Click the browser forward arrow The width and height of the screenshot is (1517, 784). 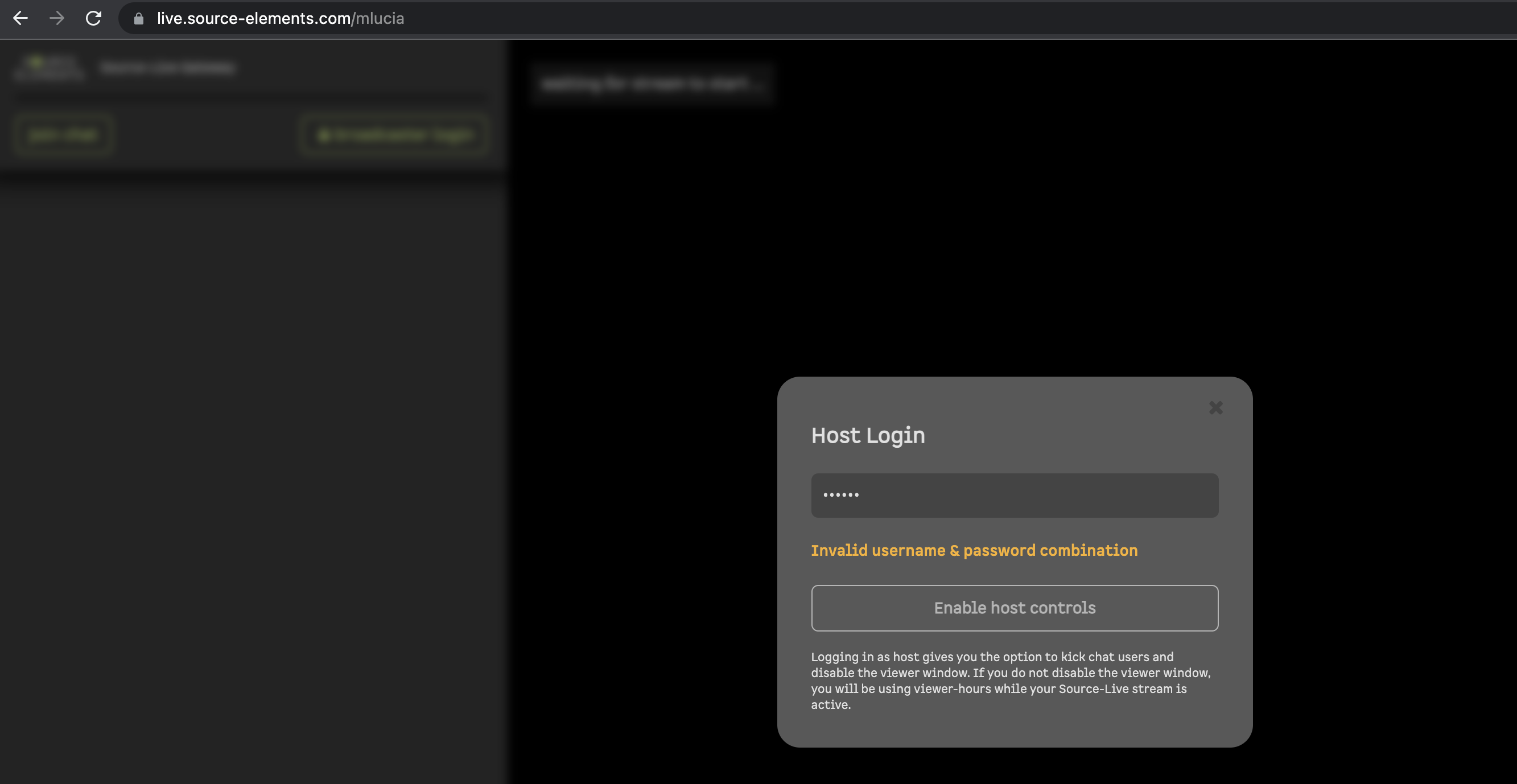[57, 18]
